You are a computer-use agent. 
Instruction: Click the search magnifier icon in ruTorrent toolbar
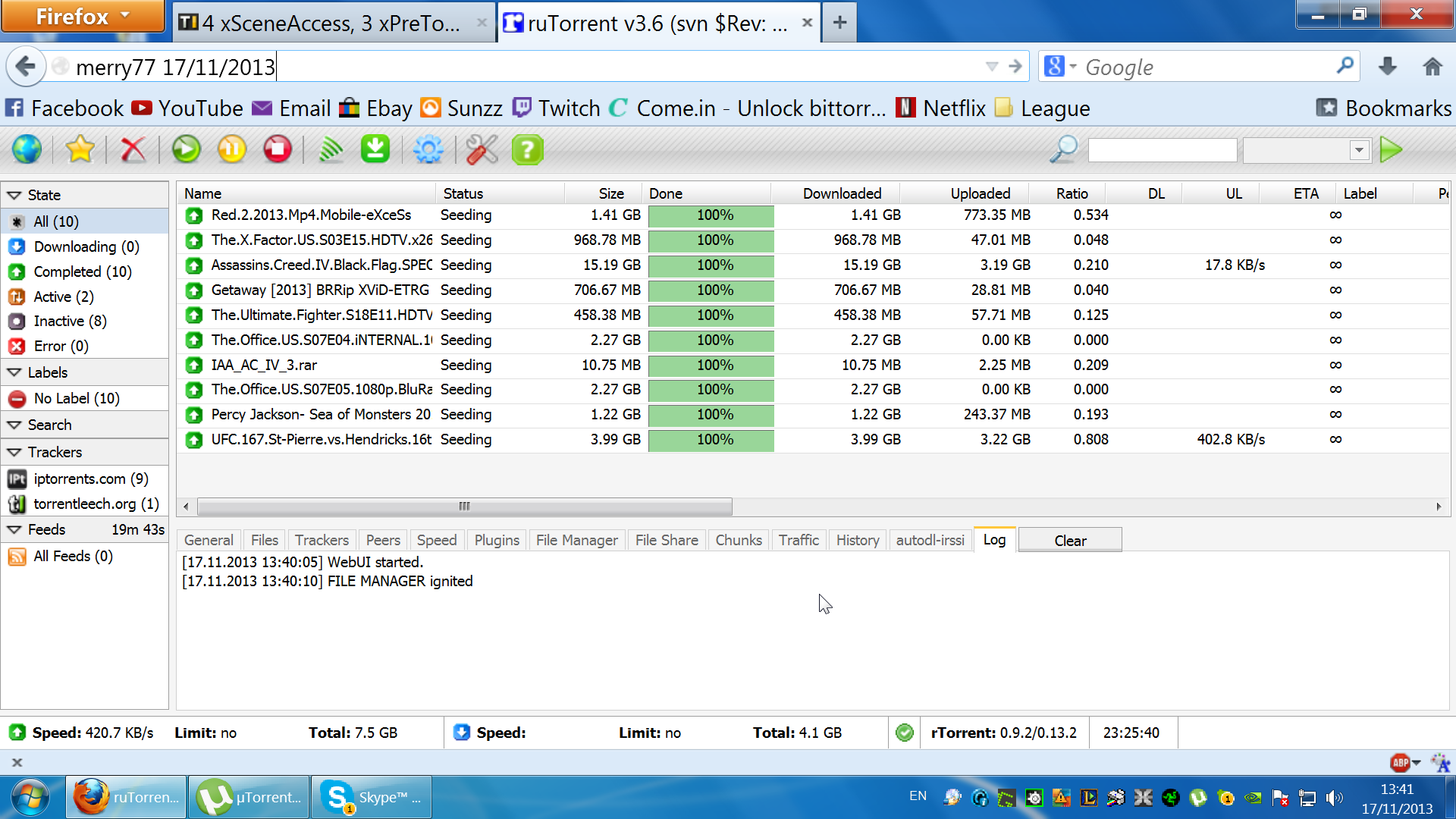pyautogui.click(x=1063, y=149)
